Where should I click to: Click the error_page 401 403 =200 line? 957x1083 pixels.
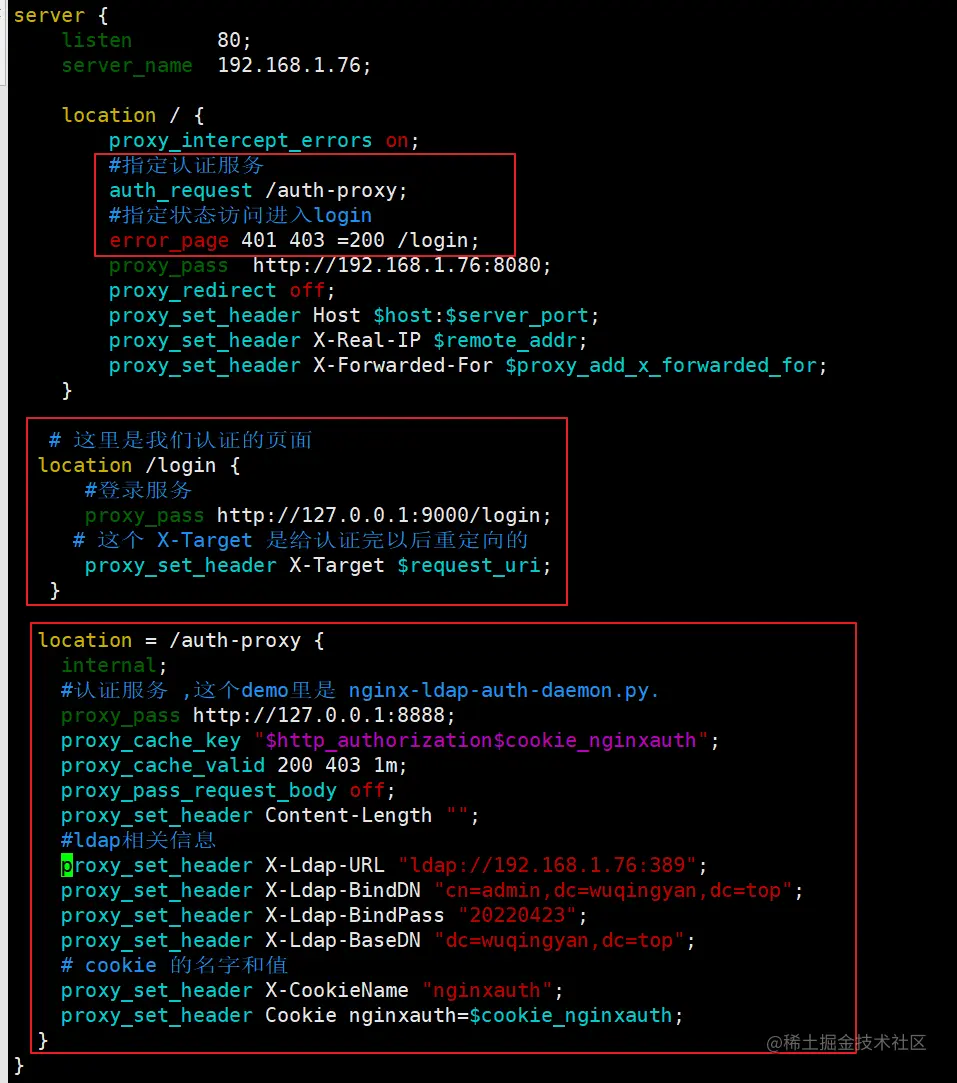coord(294,240)
